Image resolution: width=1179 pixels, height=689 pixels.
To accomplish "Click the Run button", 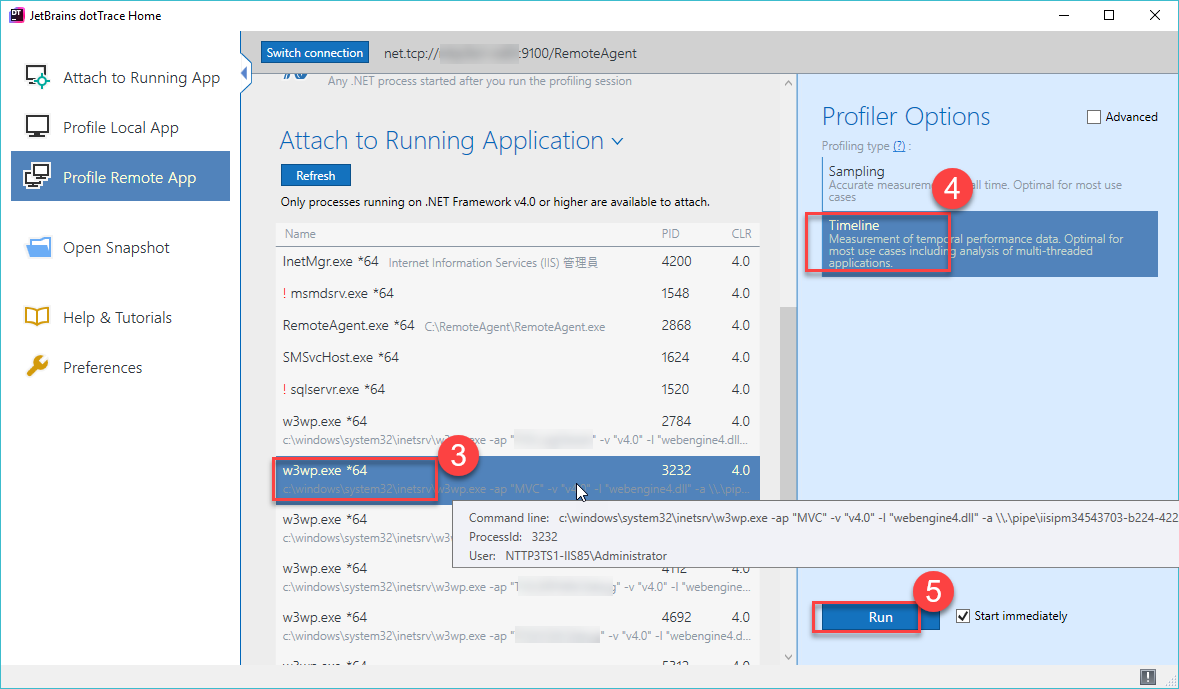I will coord(879,617).
